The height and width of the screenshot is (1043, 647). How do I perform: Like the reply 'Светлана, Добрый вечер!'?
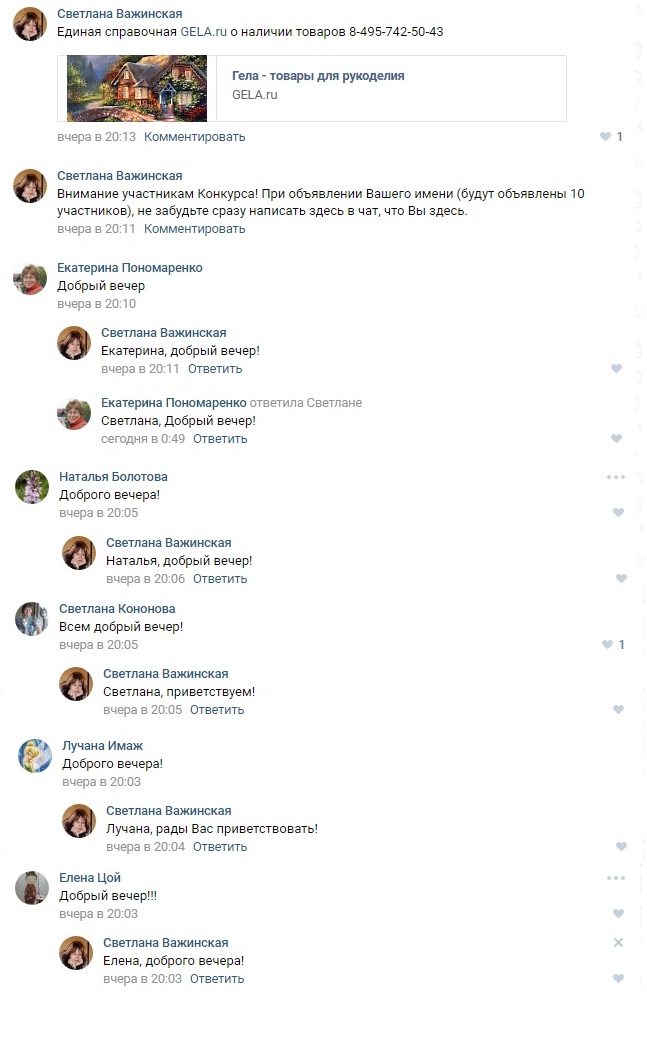pyautogui.click(x=616, y=439)
